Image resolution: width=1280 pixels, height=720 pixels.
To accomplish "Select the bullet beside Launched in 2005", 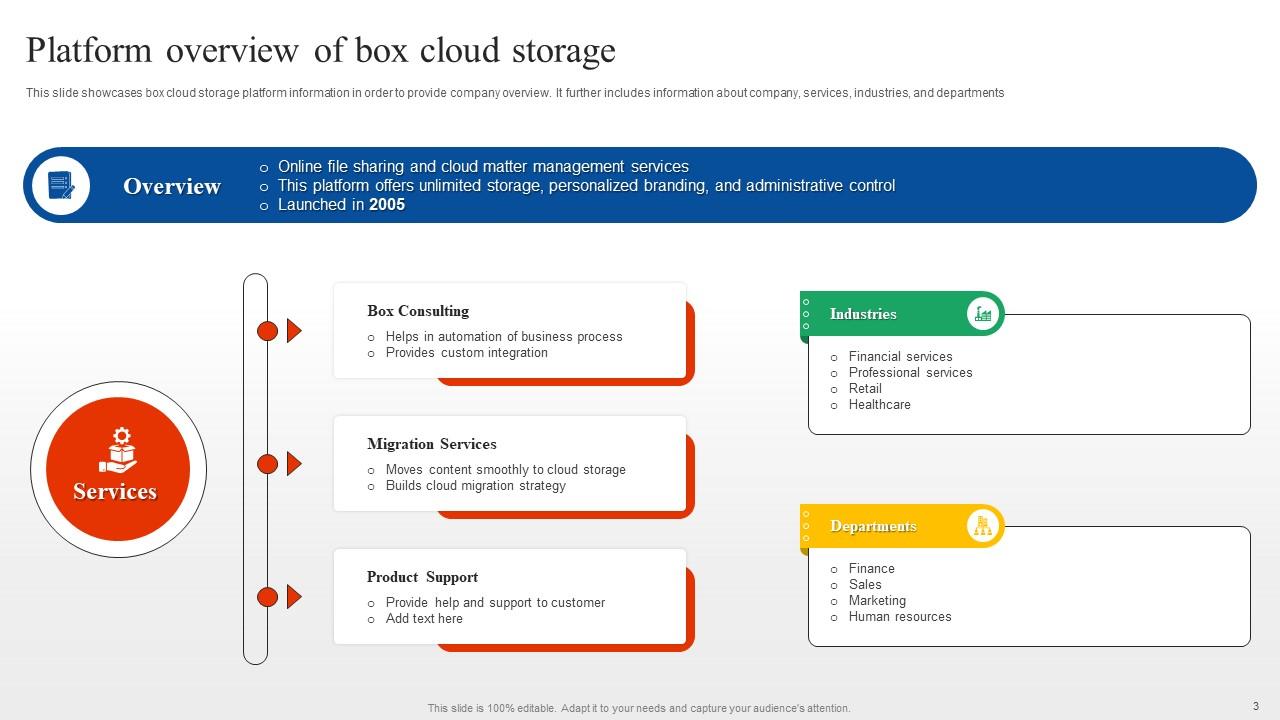I will (263, 204).
